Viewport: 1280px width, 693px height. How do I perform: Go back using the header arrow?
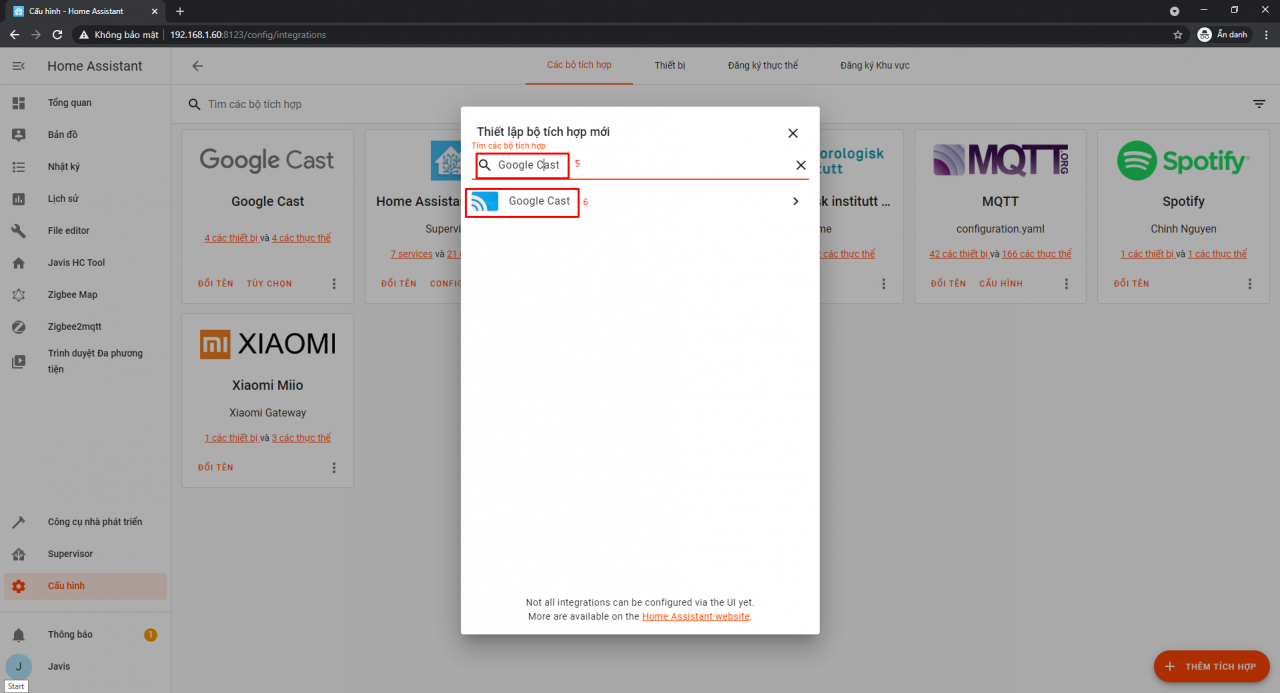[197, 66]
